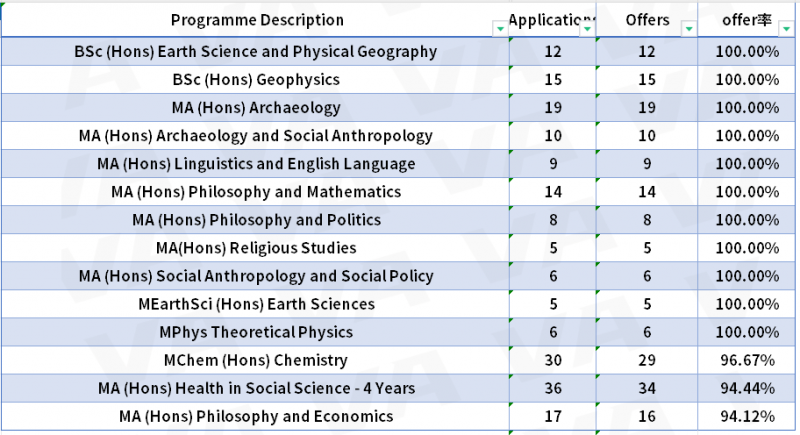Select MA (Hons) Philosophy and Politics cell
Screen dimensions: 800x435
point(255,220)
